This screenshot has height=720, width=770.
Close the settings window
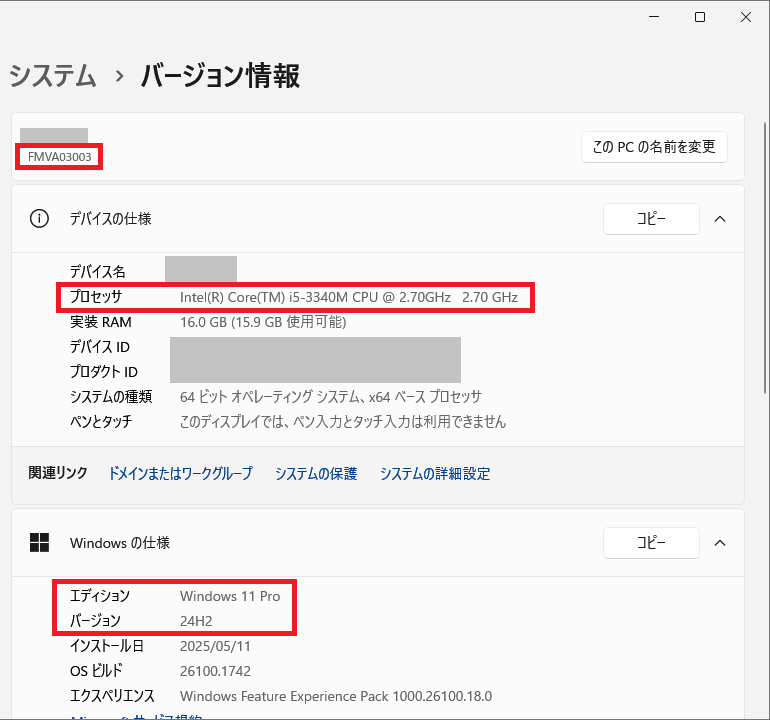point(746,17)
